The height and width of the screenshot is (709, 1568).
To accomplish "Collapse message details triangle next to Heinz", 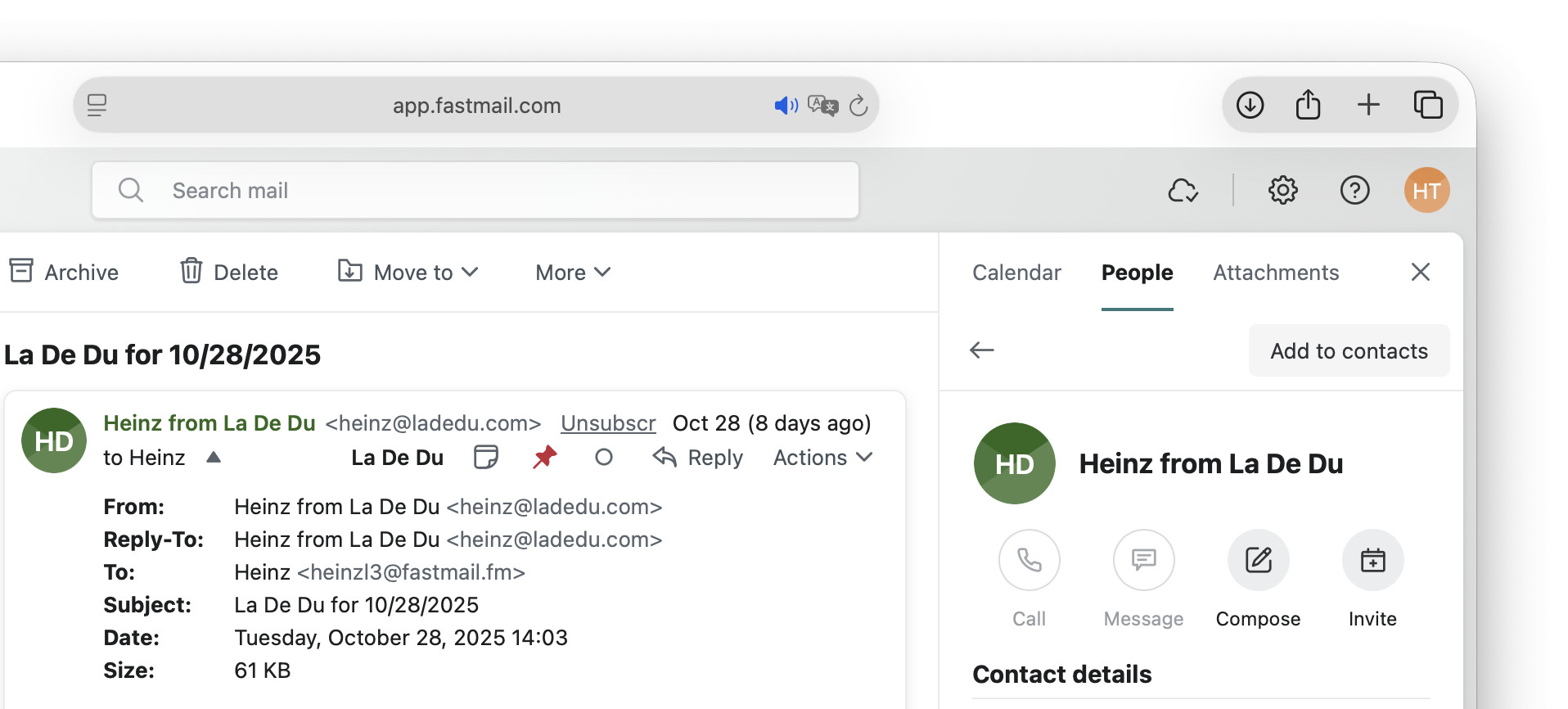I will point(214,457).
